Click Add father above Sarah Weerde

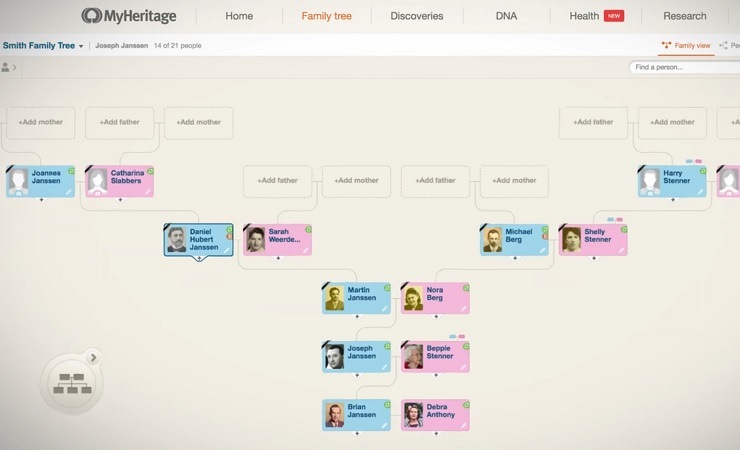277,180
